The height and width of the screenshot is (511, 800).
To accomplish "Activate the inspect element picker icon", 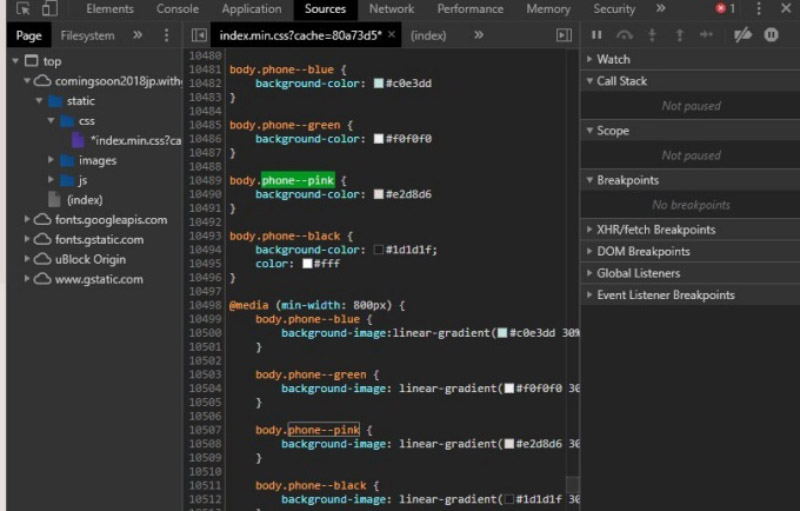I will point(23,9).
